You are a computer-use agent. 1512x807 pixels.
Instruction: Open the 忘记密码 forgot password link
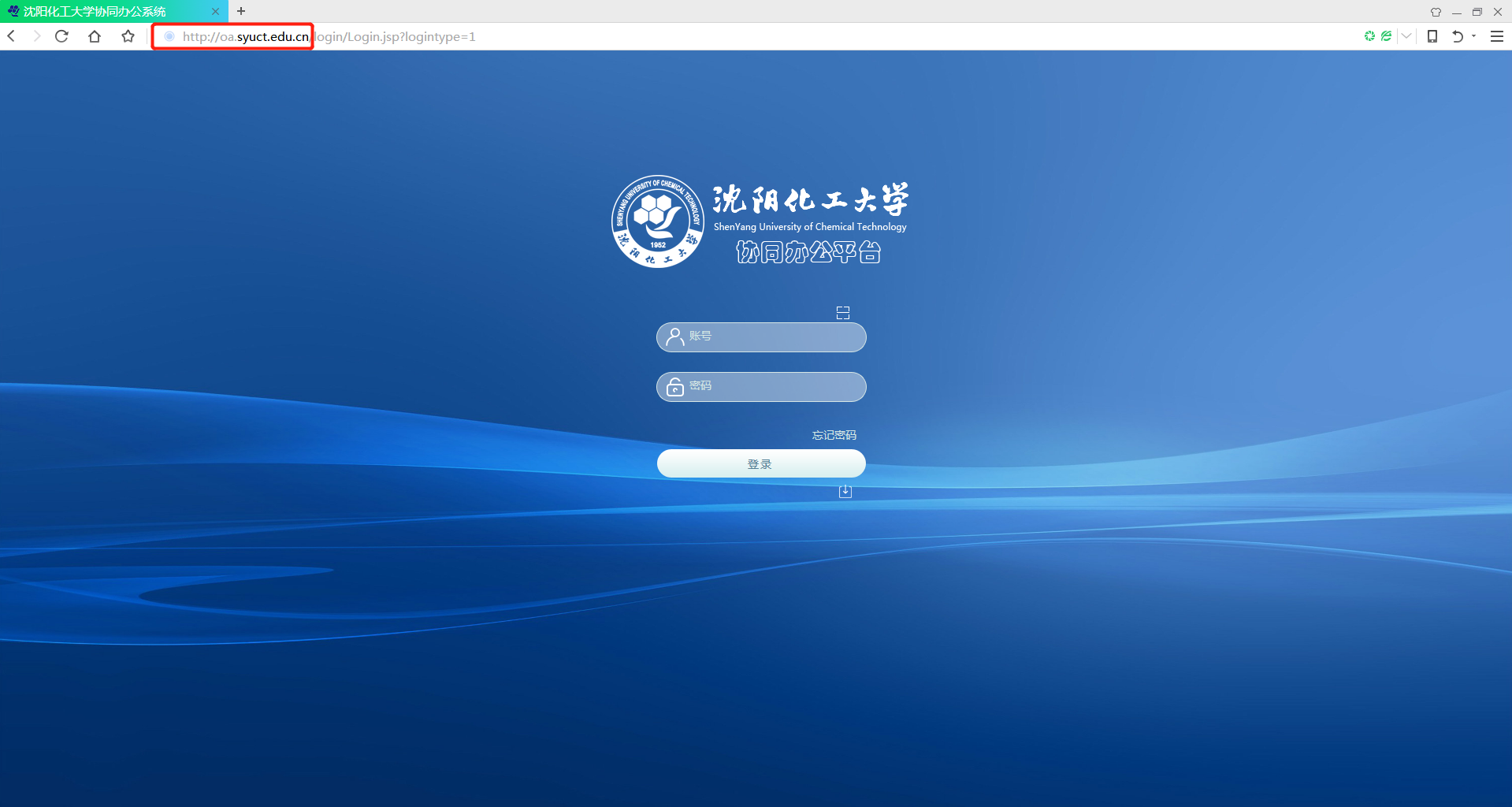point(834,435)
